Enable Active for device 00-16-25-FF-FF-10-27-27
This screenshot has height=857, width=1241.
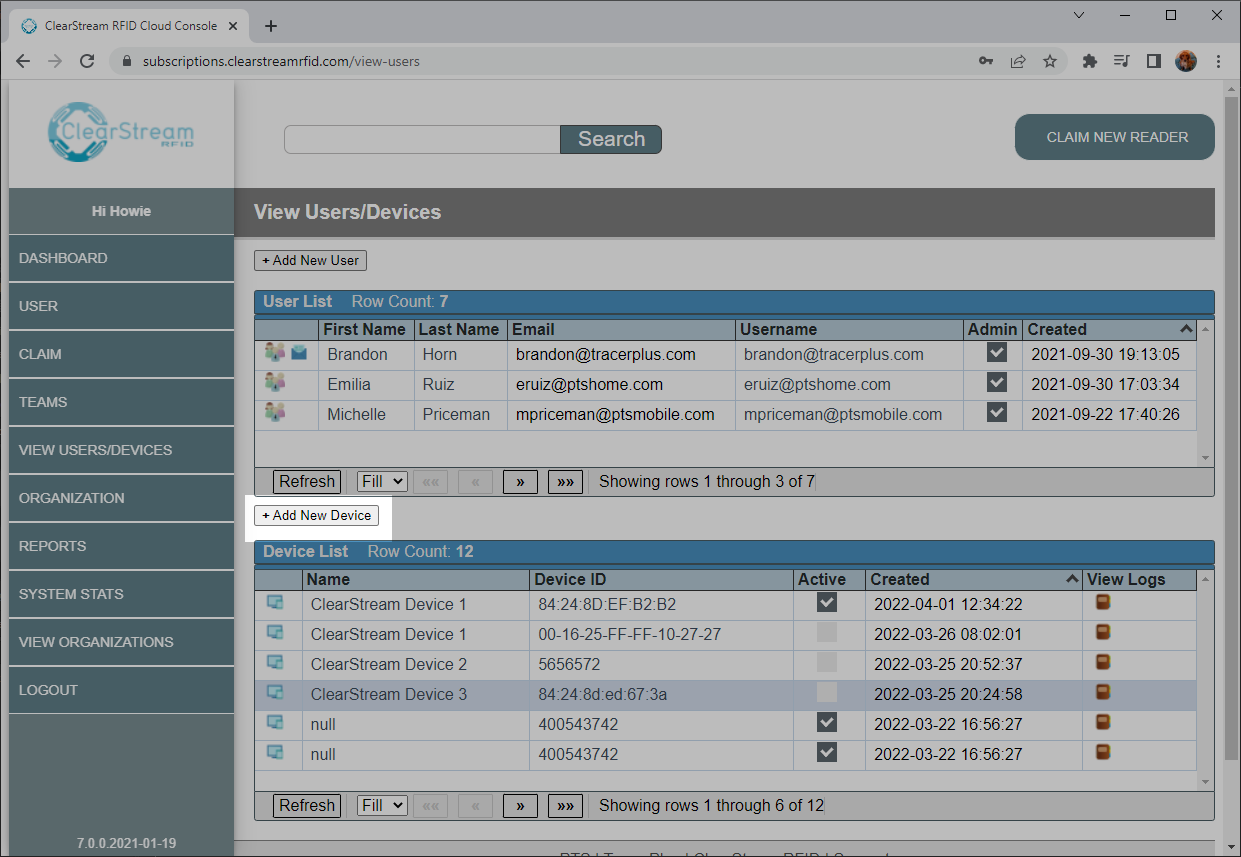826,632
